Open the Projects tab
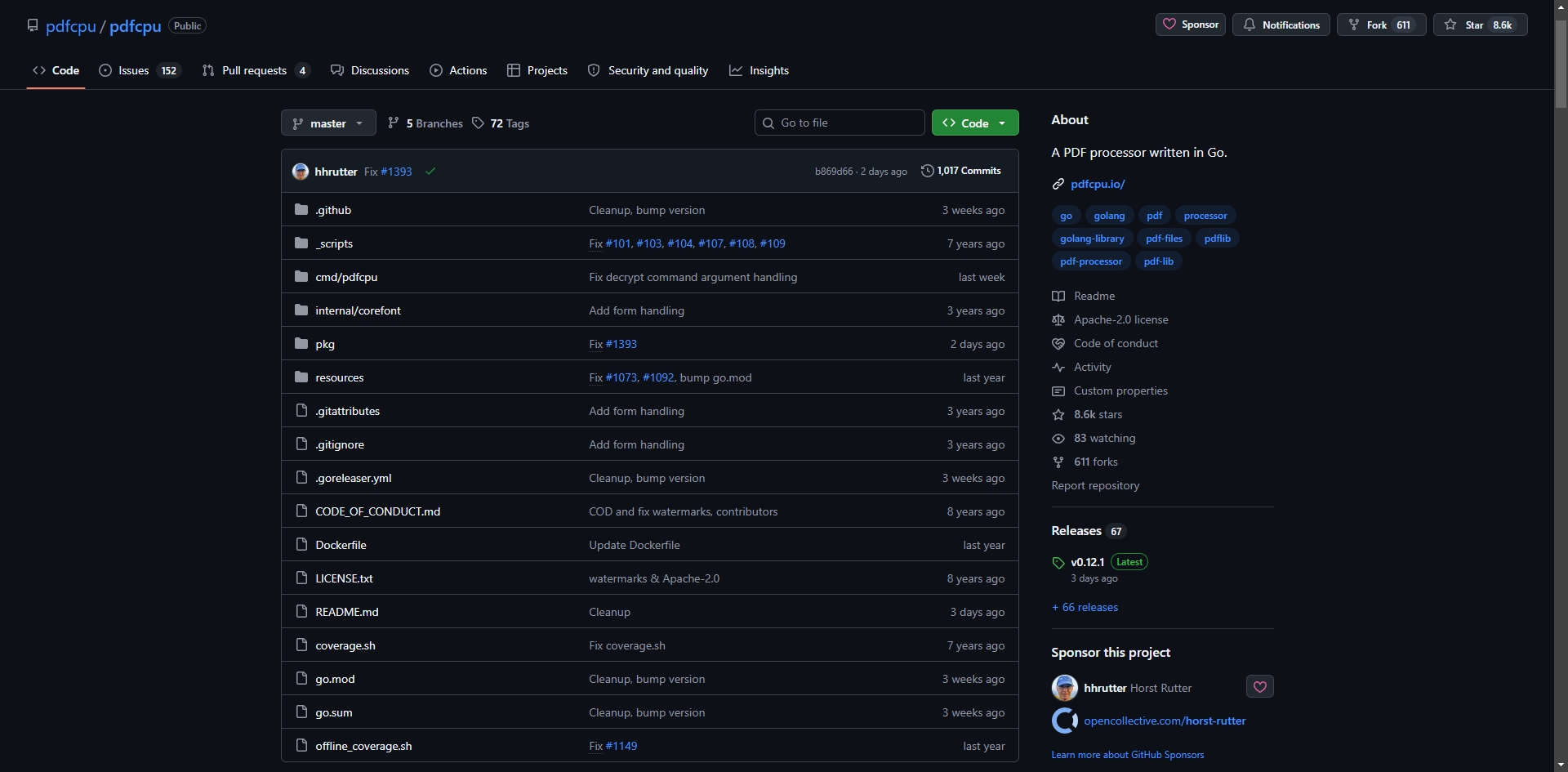Image resolution: width=1568 pixels, height=772 pixels. (537, 70)
